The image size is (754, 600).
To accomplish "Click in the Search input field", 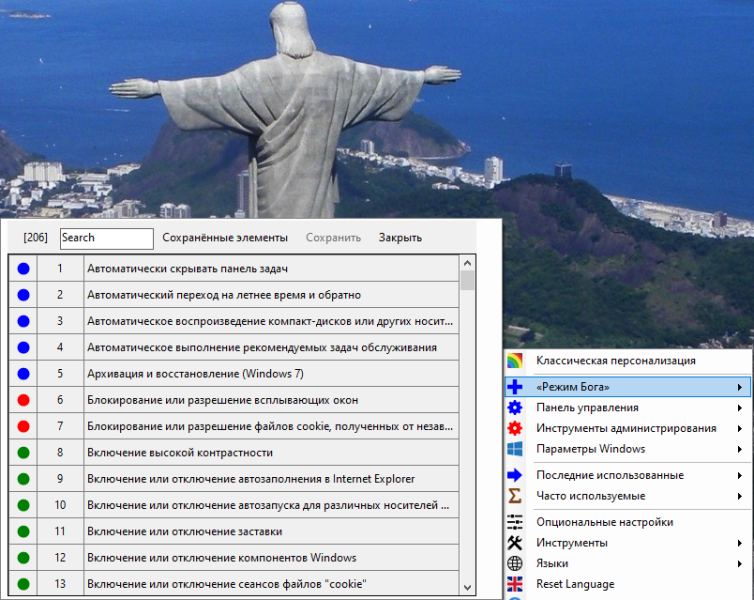I will click(x=107, y=238).
